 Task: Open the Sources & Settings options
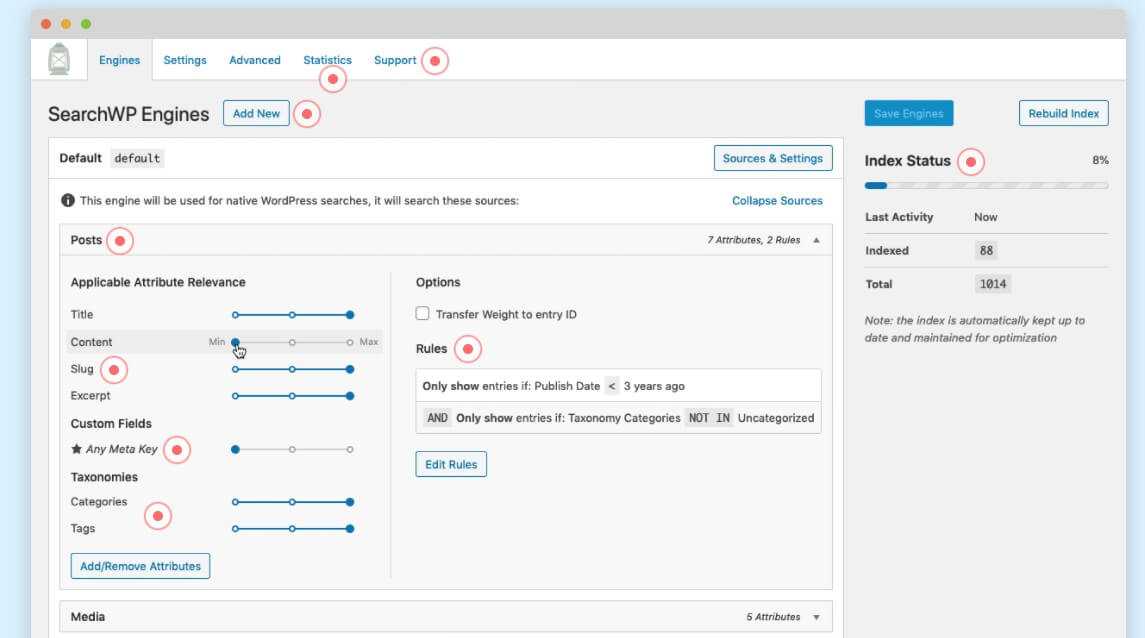pyautogui.click(x=772, y=158)
